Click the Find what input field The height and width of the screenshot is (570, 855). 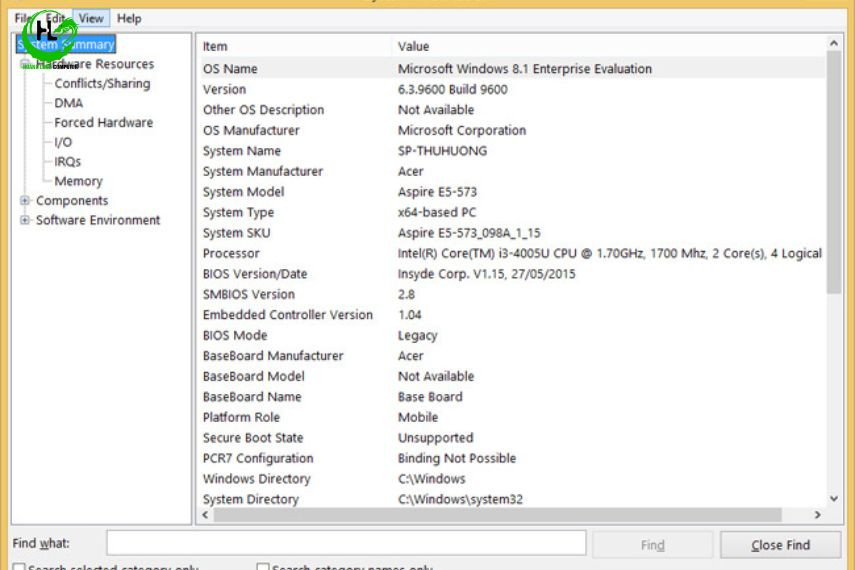346,543
